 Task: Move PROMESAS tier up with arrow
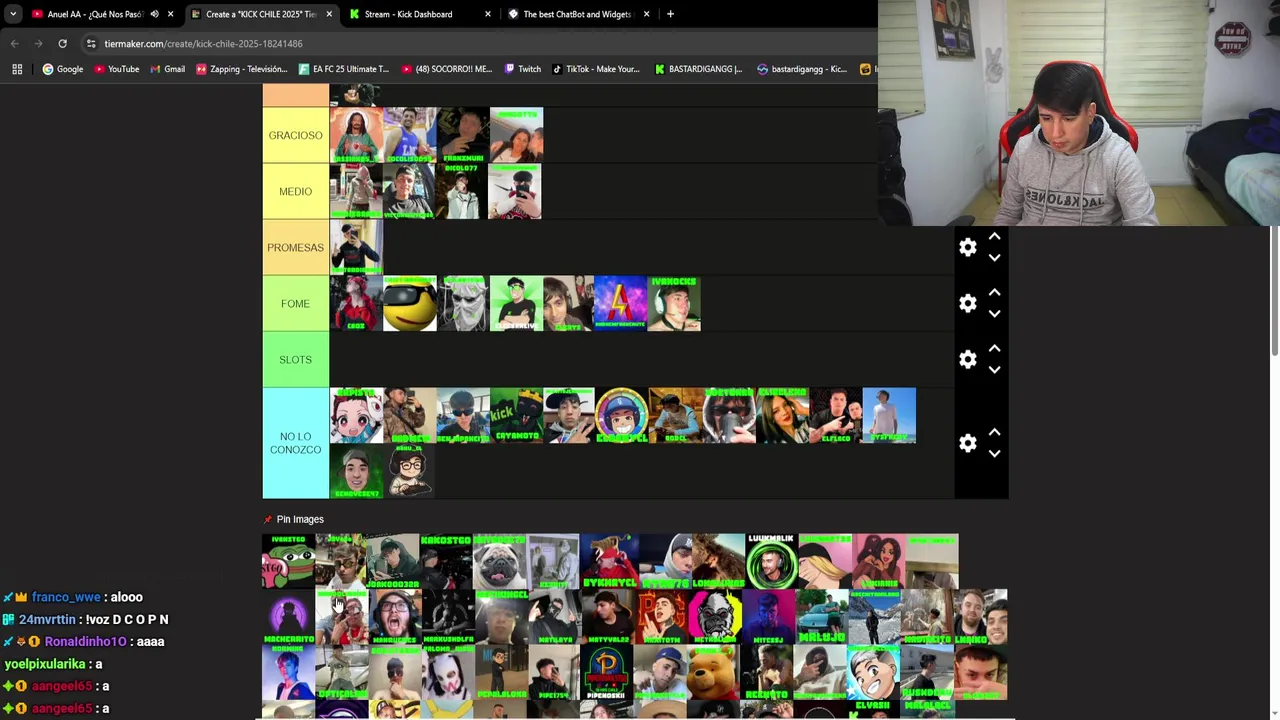[994, 237]
